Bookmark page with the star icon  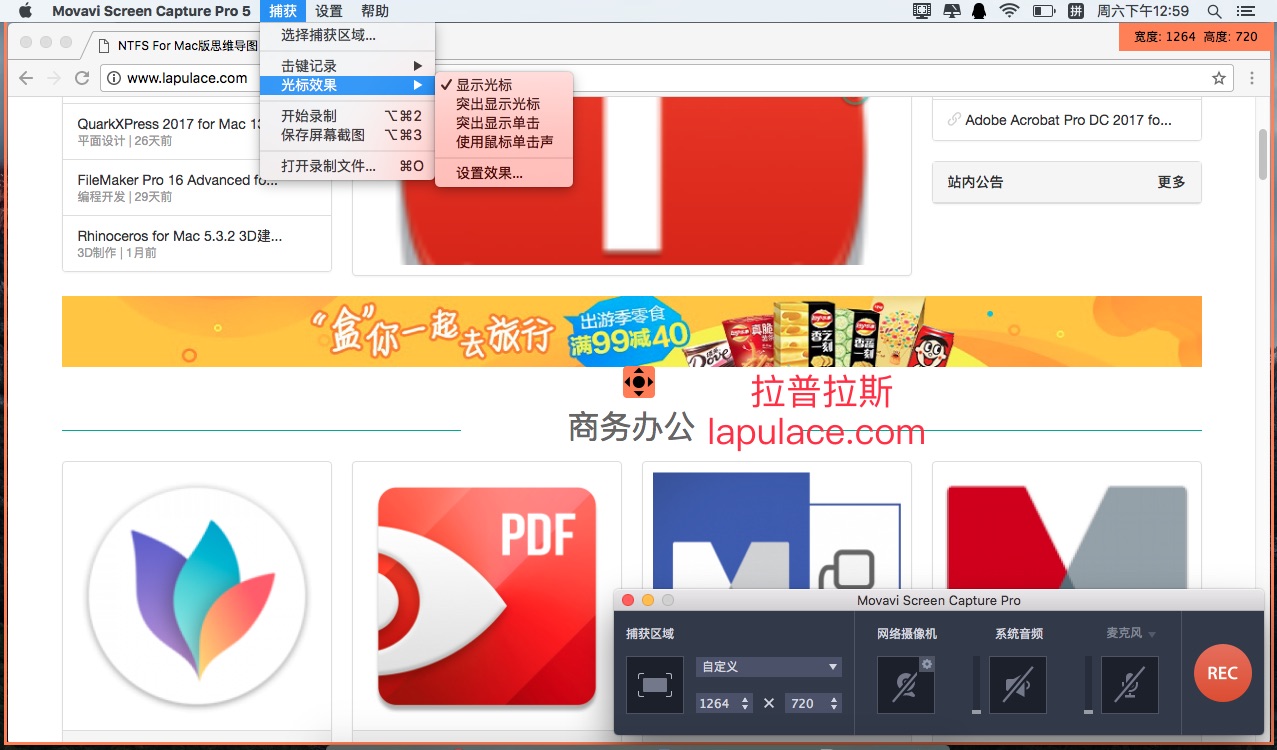pos(1218,78)
